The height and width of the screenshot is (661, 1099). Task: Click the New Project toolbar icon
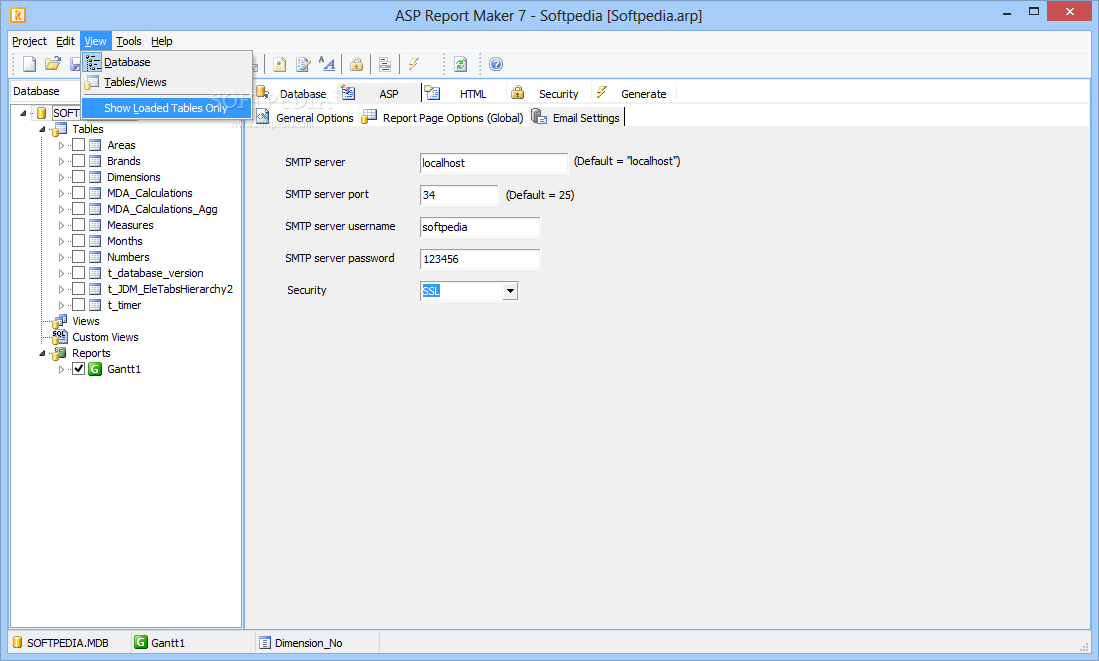click(x=29, y=64)
